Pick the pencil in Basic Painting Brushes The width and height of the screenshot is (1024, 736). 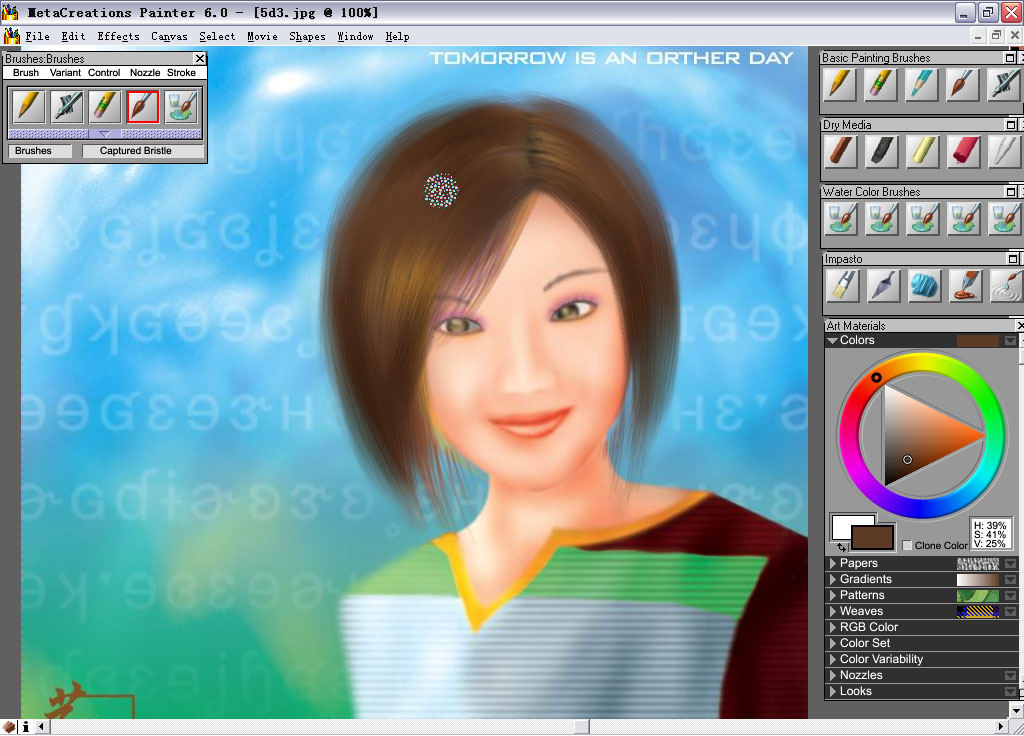[840, 85]
